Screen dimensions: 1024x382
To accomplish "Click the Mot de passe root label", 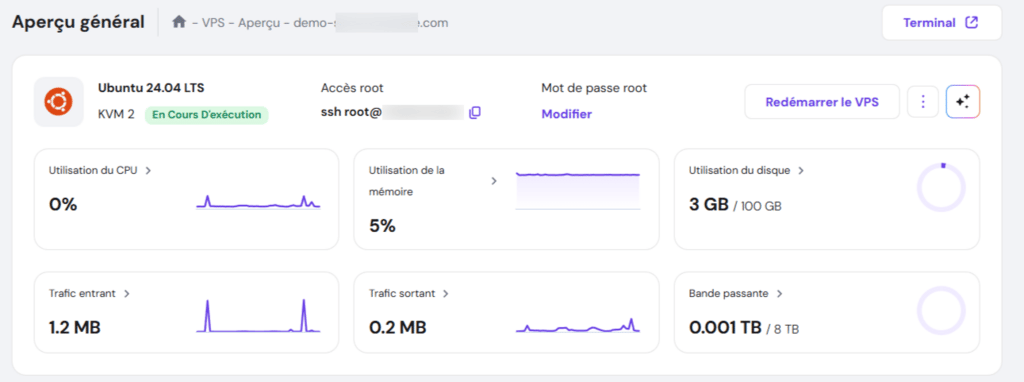I will coord(594,88).
